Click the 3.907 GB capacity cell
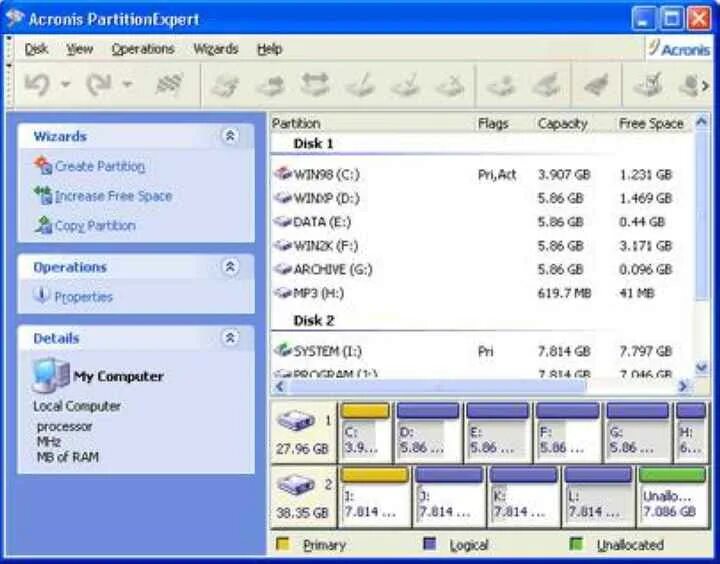720x564 pixels. tap(564, 175)
